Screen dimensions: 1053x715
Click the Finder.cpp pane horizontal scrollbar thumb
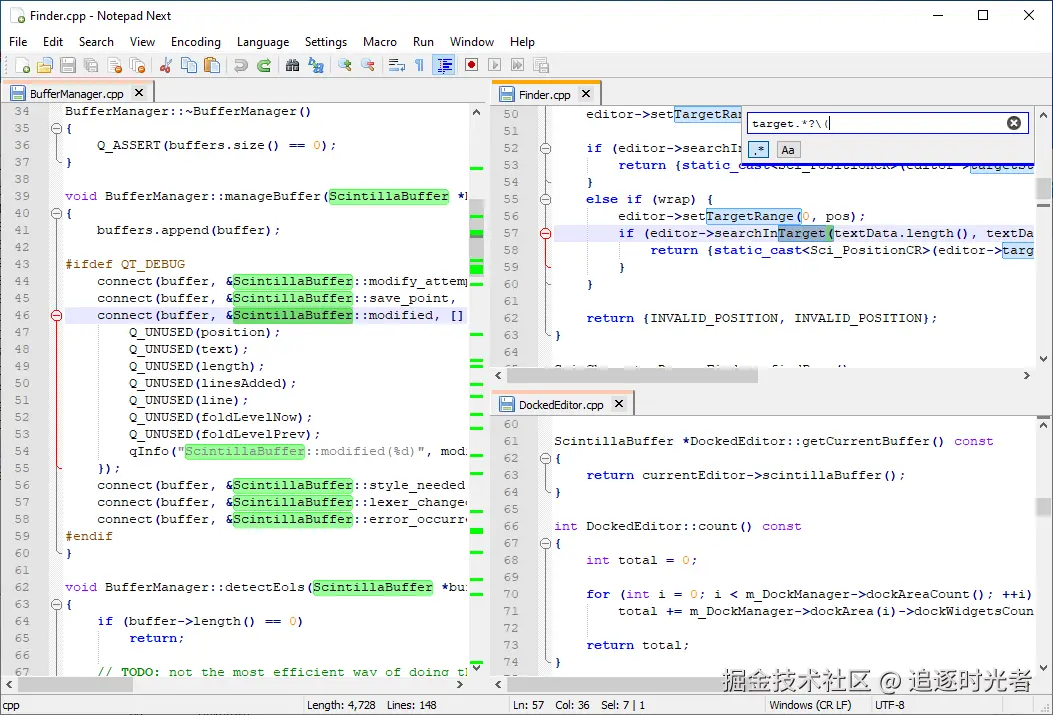[x=632, y=376]
